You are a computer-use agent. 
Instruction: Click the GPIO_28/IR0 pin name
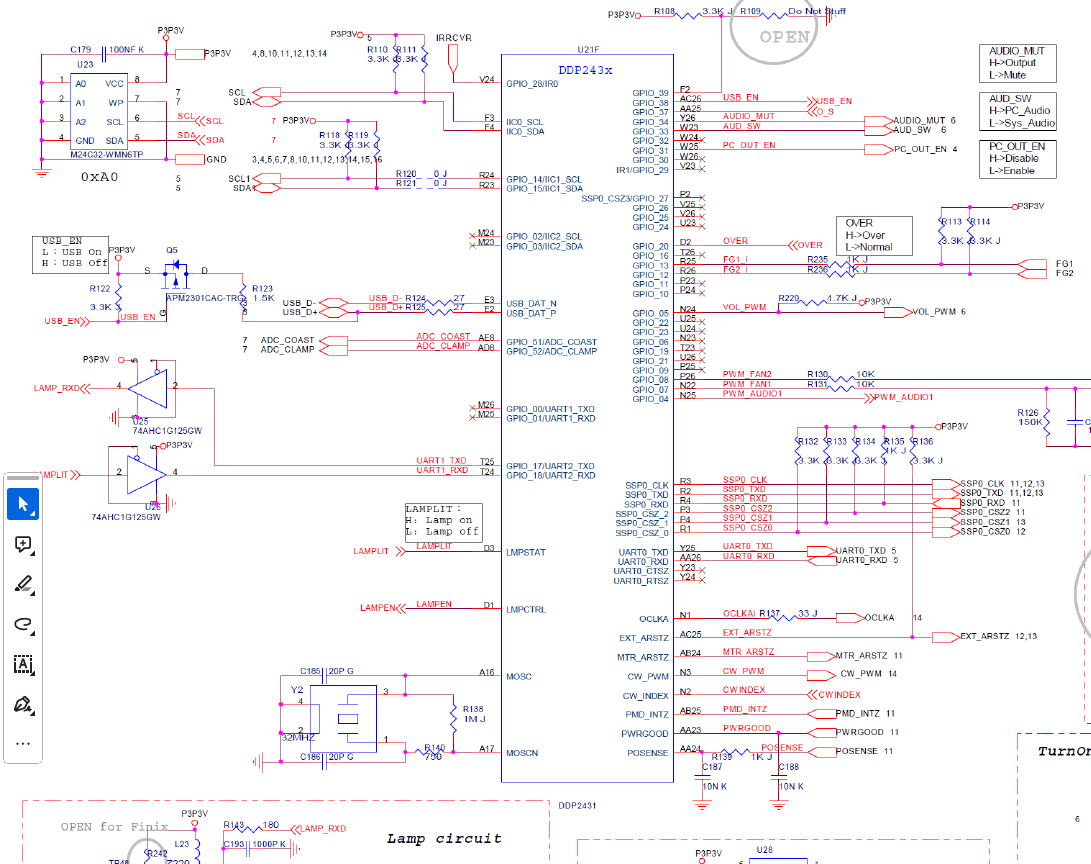coord(532,83)
